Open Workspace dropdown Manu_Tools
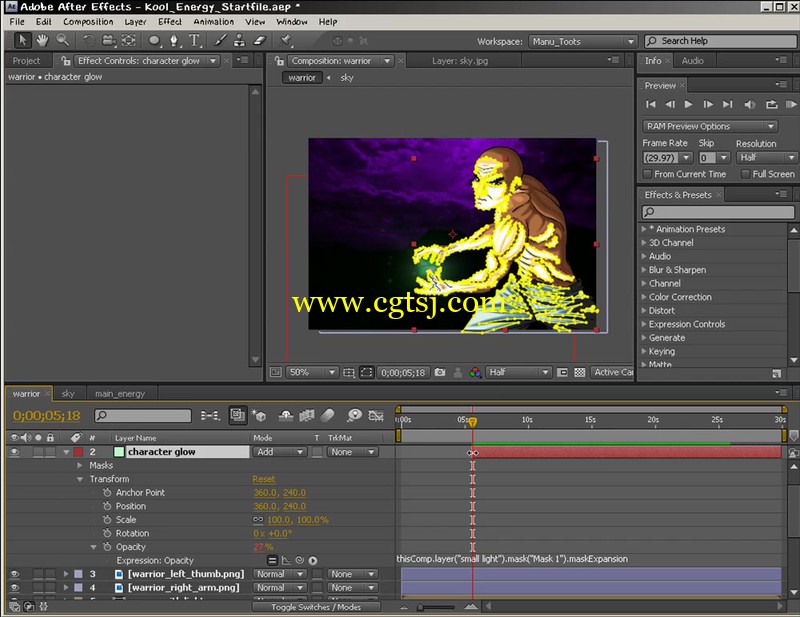Screen dimensions: 800x617 pyautogui.click(x=582, y=42)
